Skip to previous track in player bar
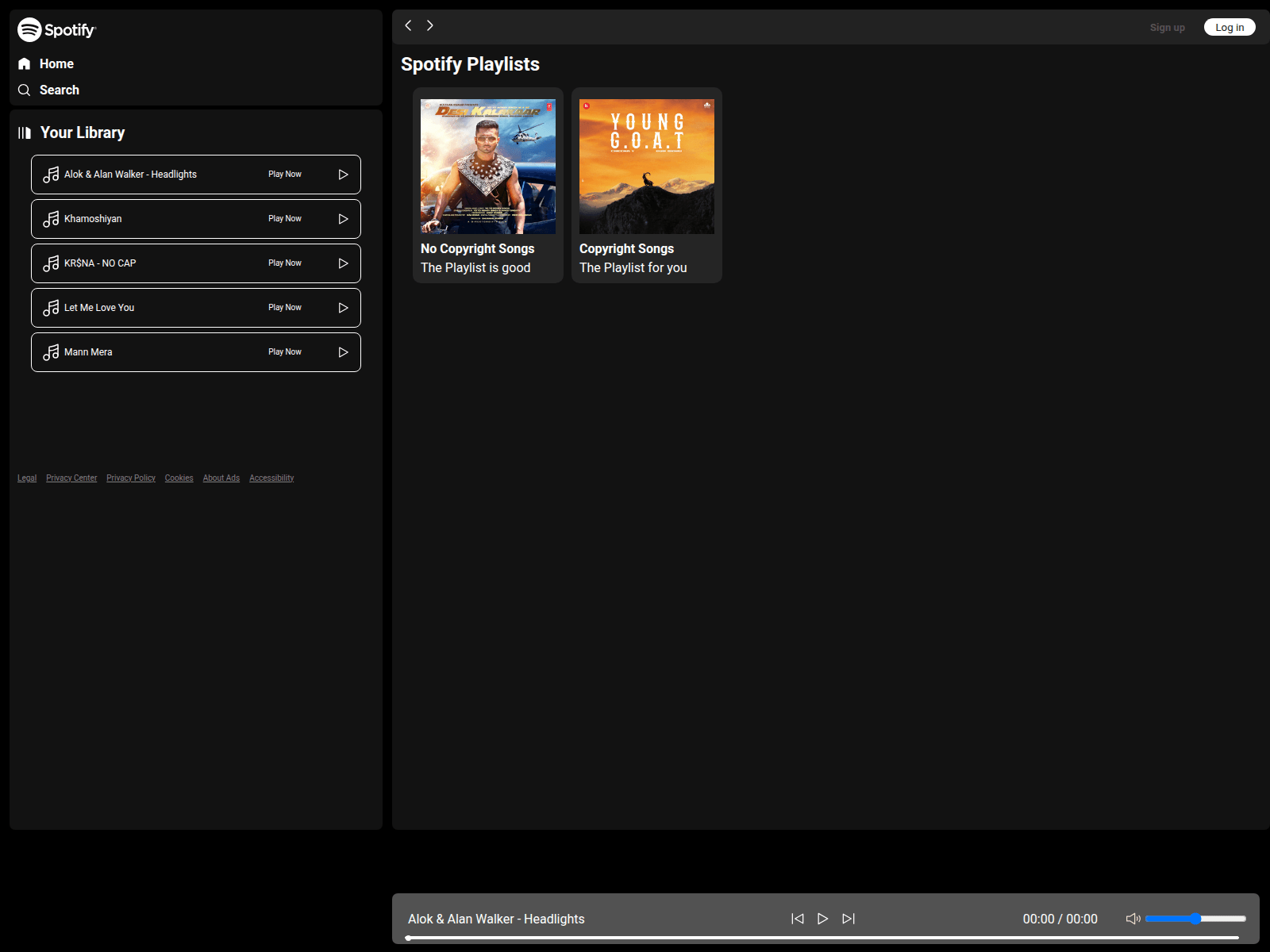 tap(798, 919)
